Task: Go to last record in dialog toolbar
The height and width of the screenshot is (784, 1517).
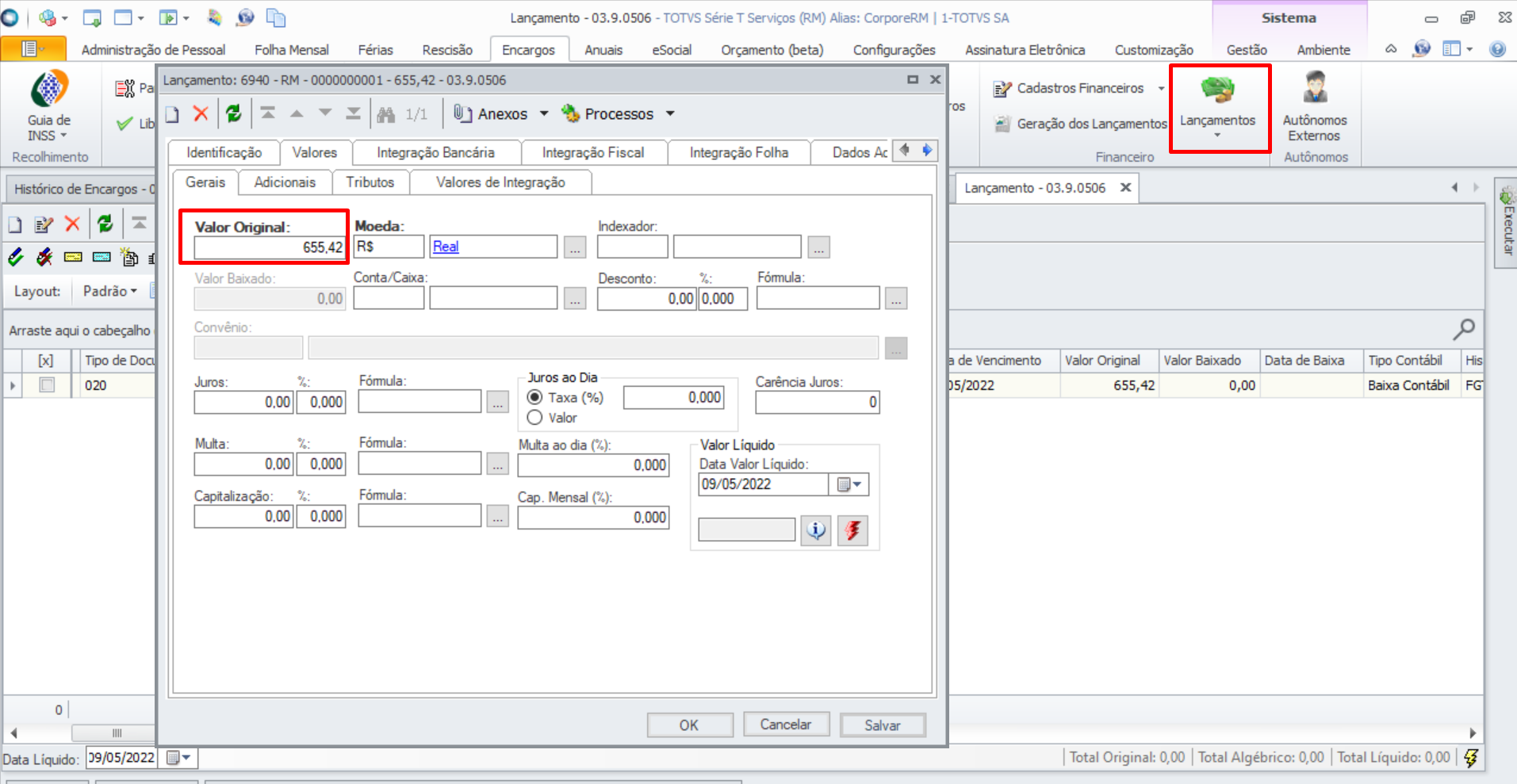Action: click(354, 113)
